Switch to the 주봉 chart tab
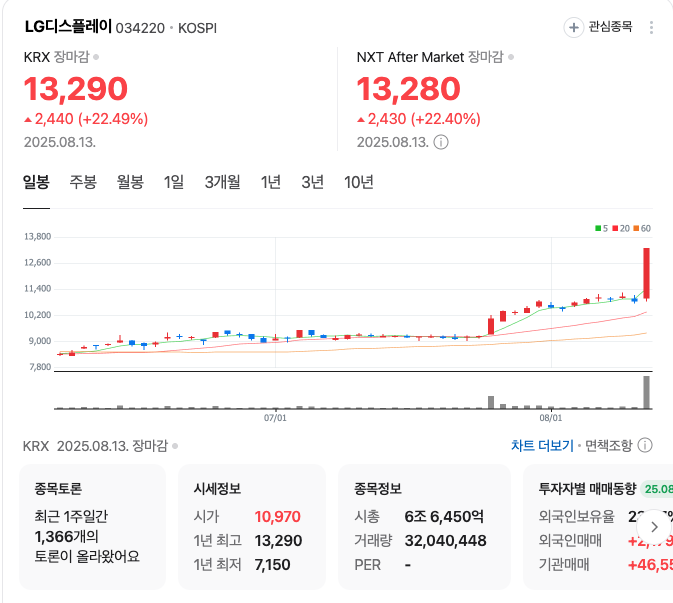Screen dimensions: 673x603 (83, 182)
